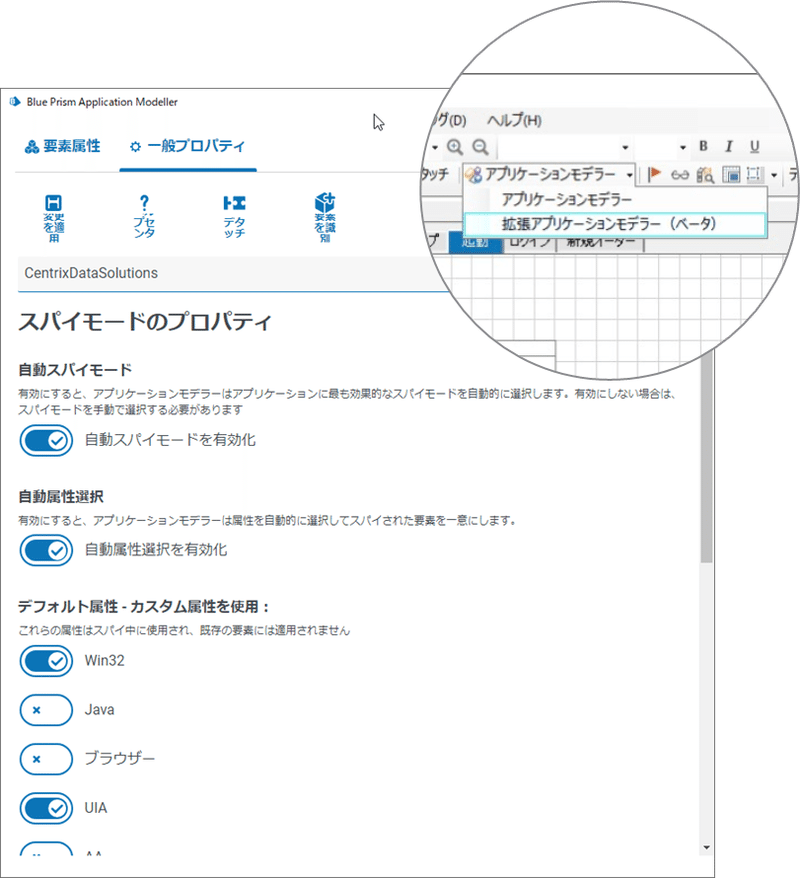Screen dimensions: 800x878
Task: Click the search binoculars toolbar icon
Action: pos(704,174)
